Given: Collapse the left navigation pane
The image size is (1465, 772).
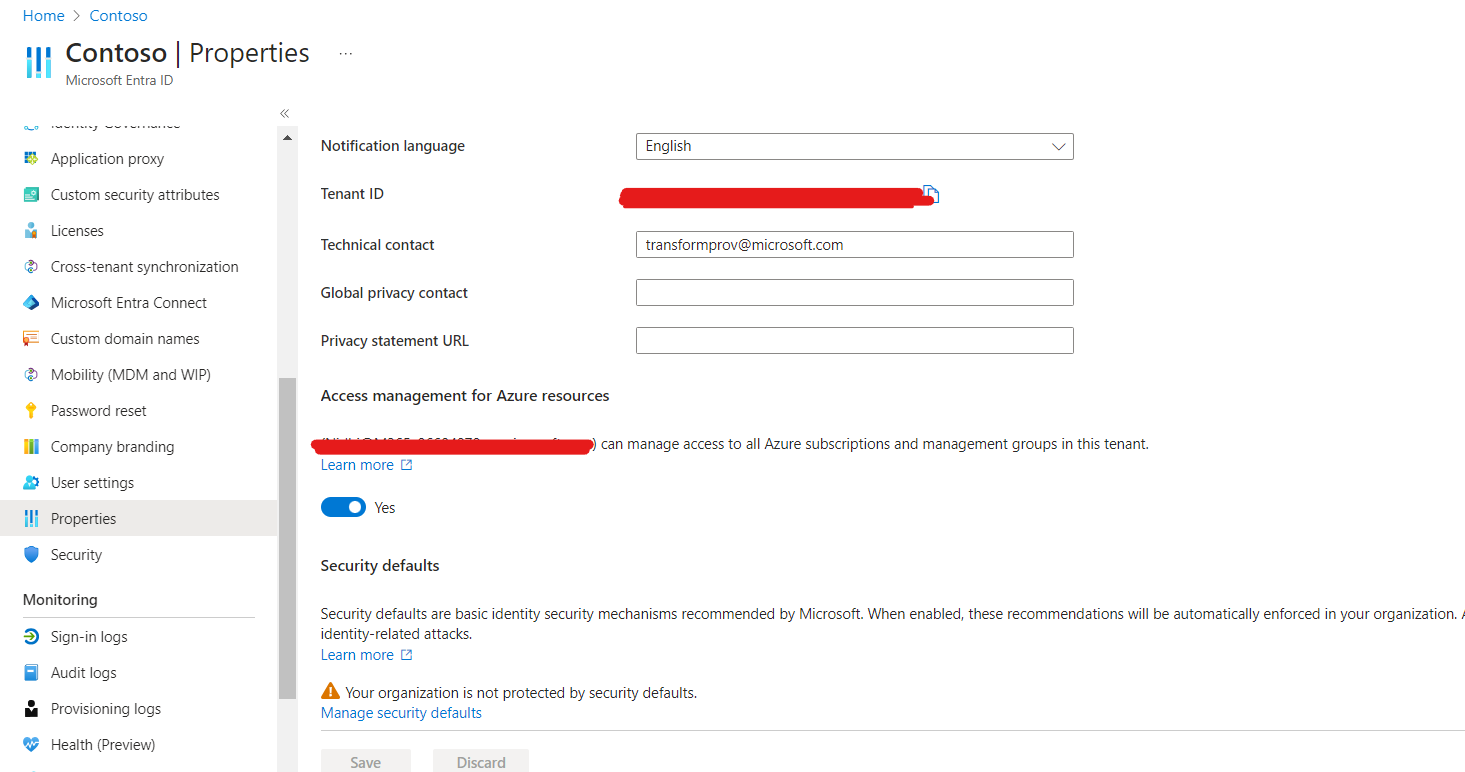Looking at the screenshot, I should tap(284, 113).
